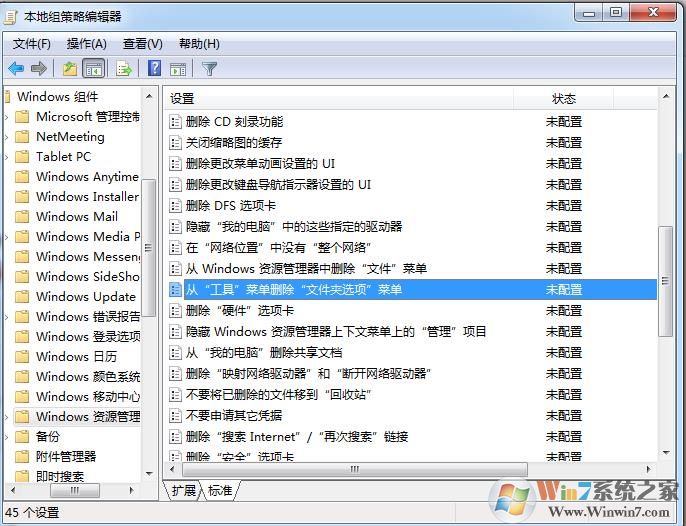Click the policy icon beside 删除“硬件”选项卡
The width and height of the screenshot is (686, 526).
coord(175,311)
